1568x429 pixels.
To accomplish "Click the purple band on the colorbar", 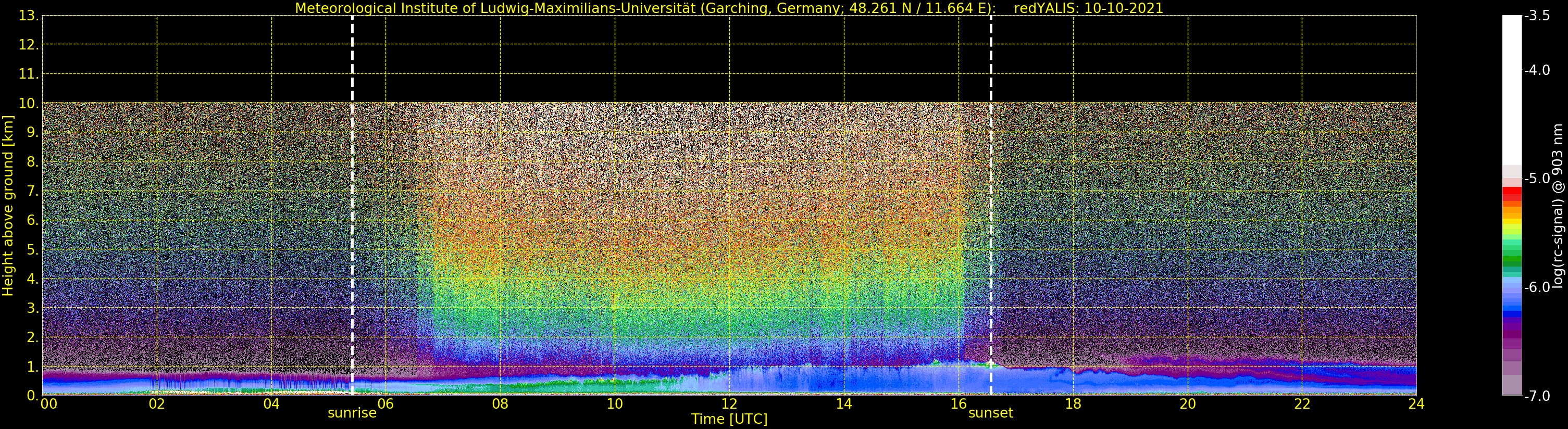I will tap(1511, 332).
